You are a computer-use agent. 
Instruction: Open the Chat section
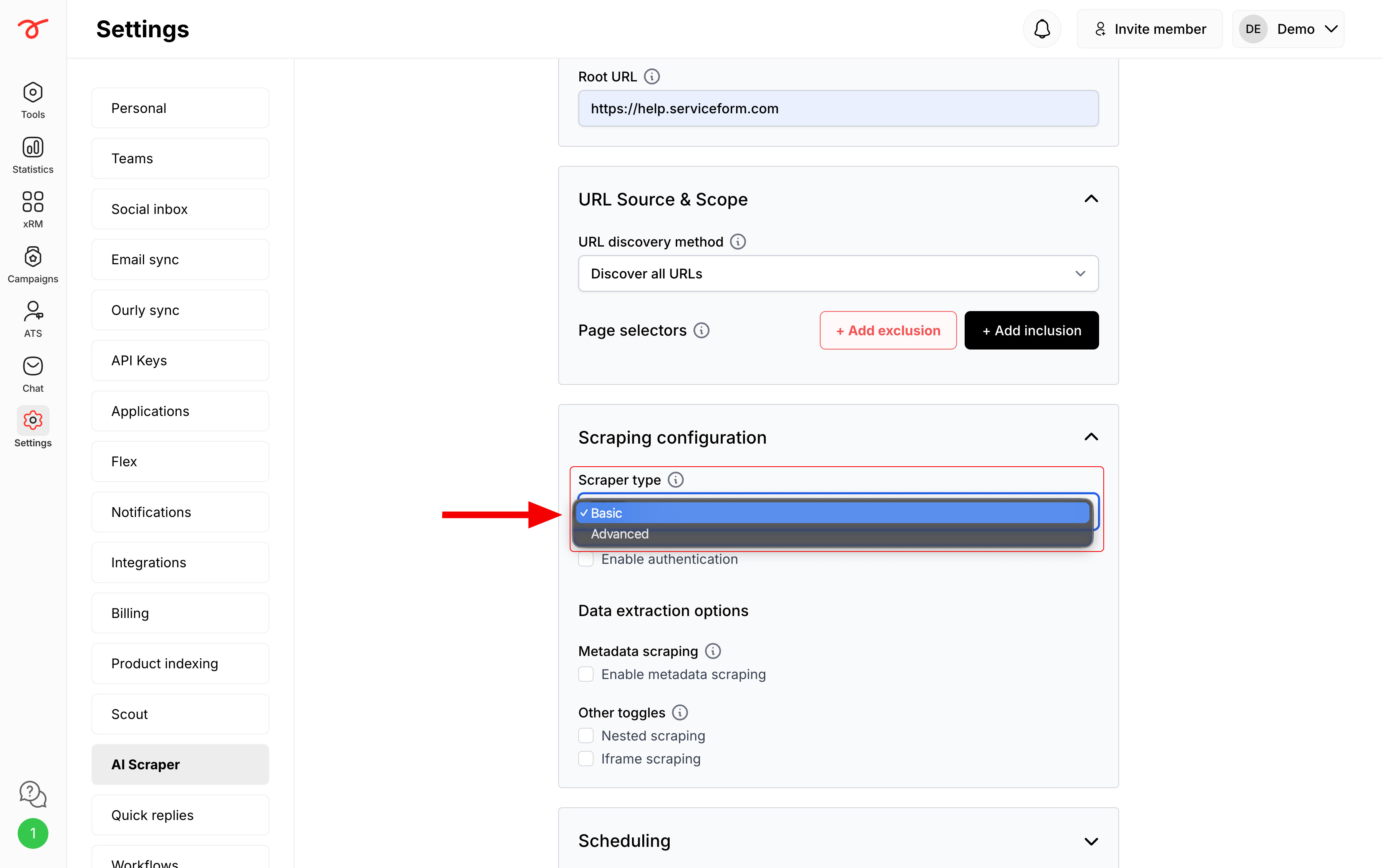[33, 374]
